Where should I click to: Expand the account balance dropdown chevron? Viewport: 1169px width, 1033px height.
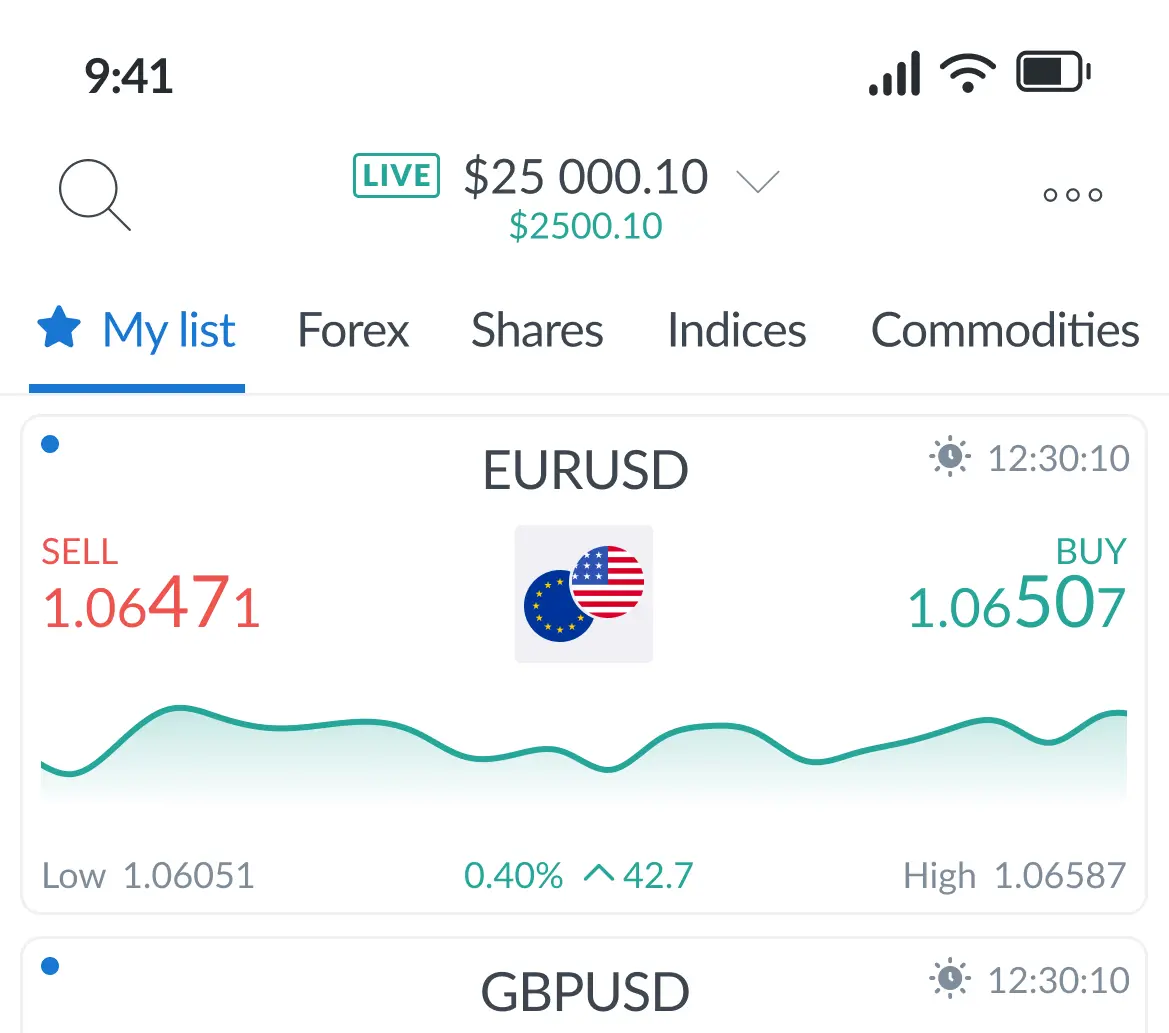(757, 181)
